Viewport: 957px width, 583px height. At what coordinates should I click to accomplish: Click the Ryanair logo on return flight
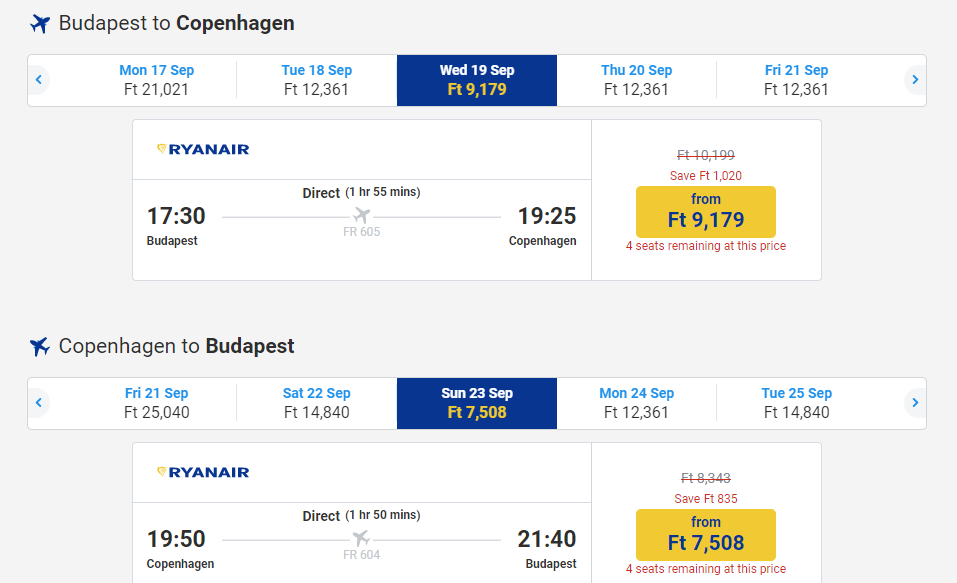203,472
